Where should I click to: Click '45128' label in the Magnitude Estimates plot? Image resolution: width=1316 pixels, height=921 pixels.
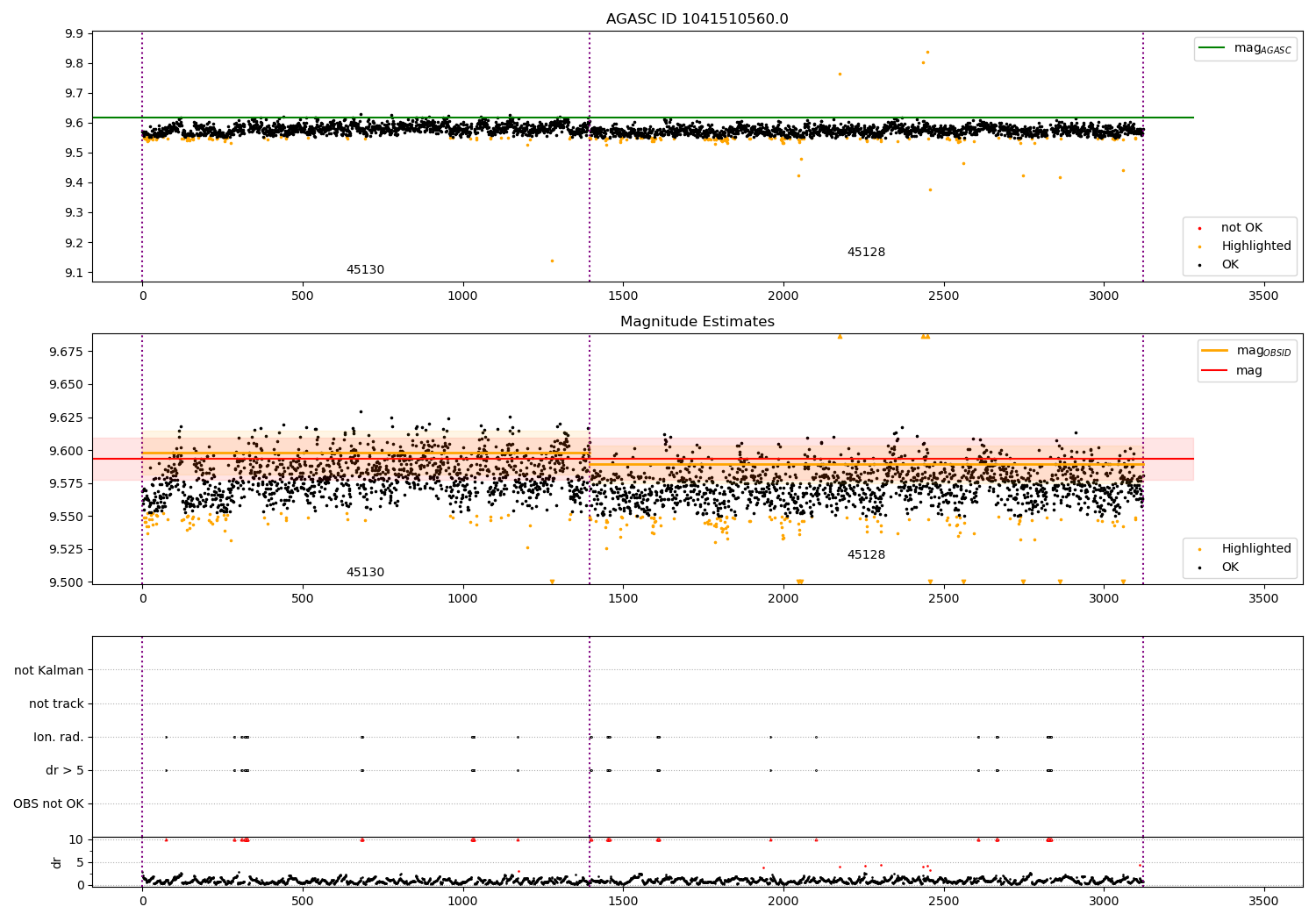pos(866,555)
